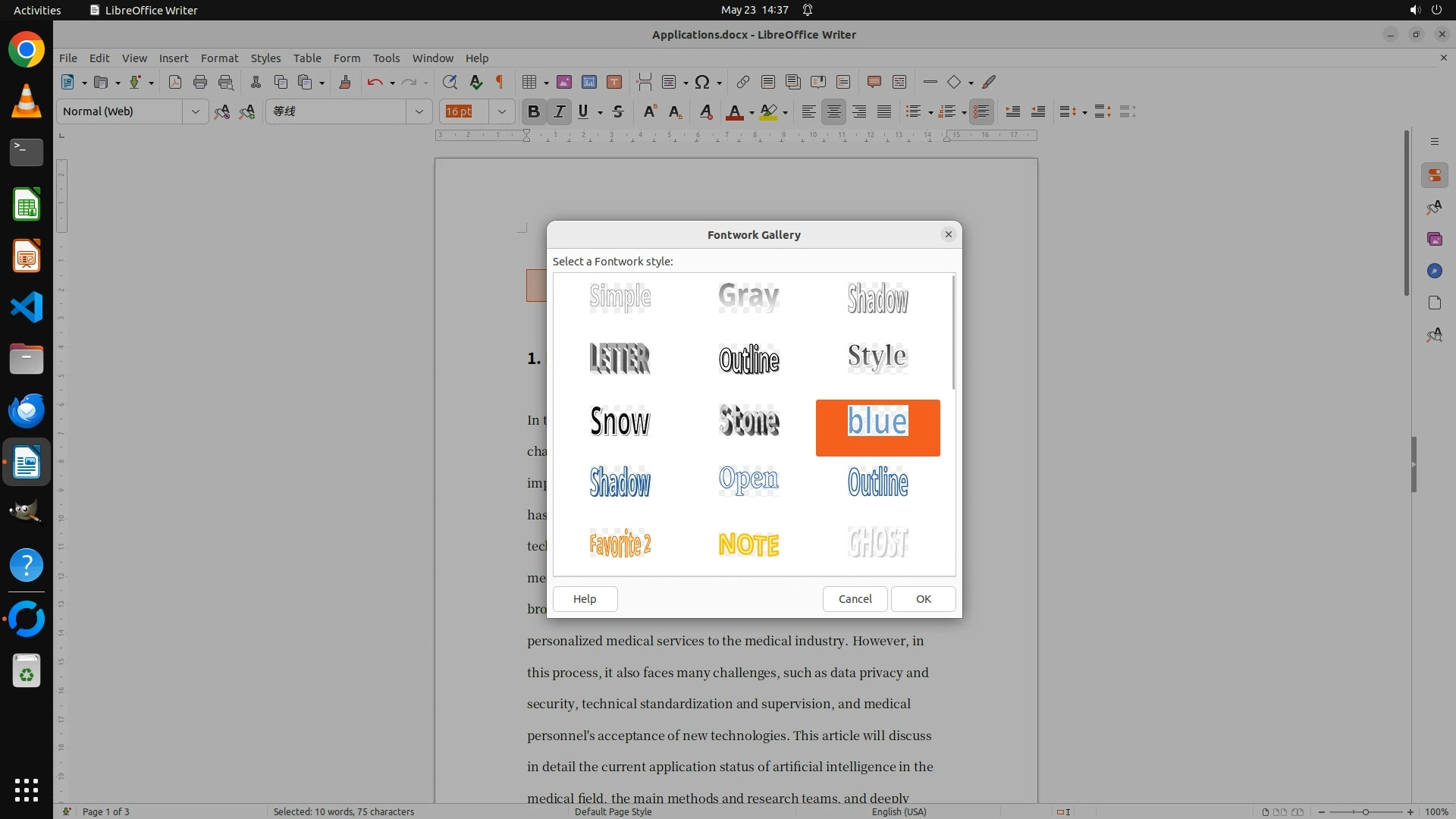Toggle Bold formatting button
This screenshot has width=1456, height=819.
(533, 111)
